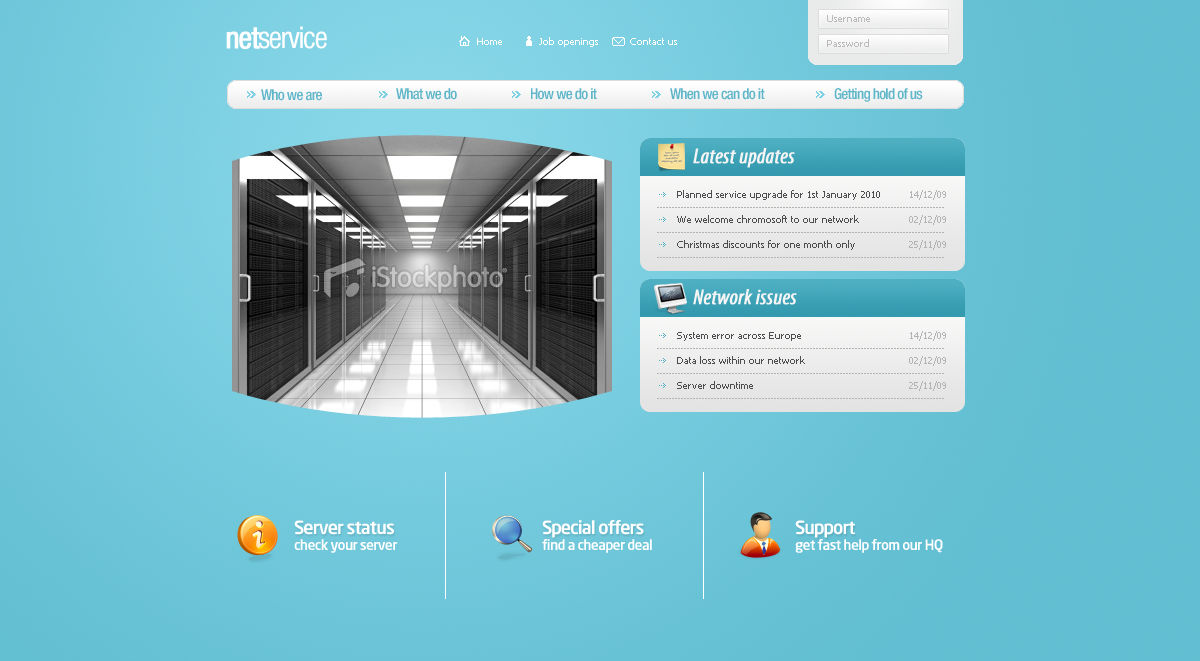The image size is (1200, 661).
Task: Open the Getting hold of us menu item
Action: click(x=878, y=94)
